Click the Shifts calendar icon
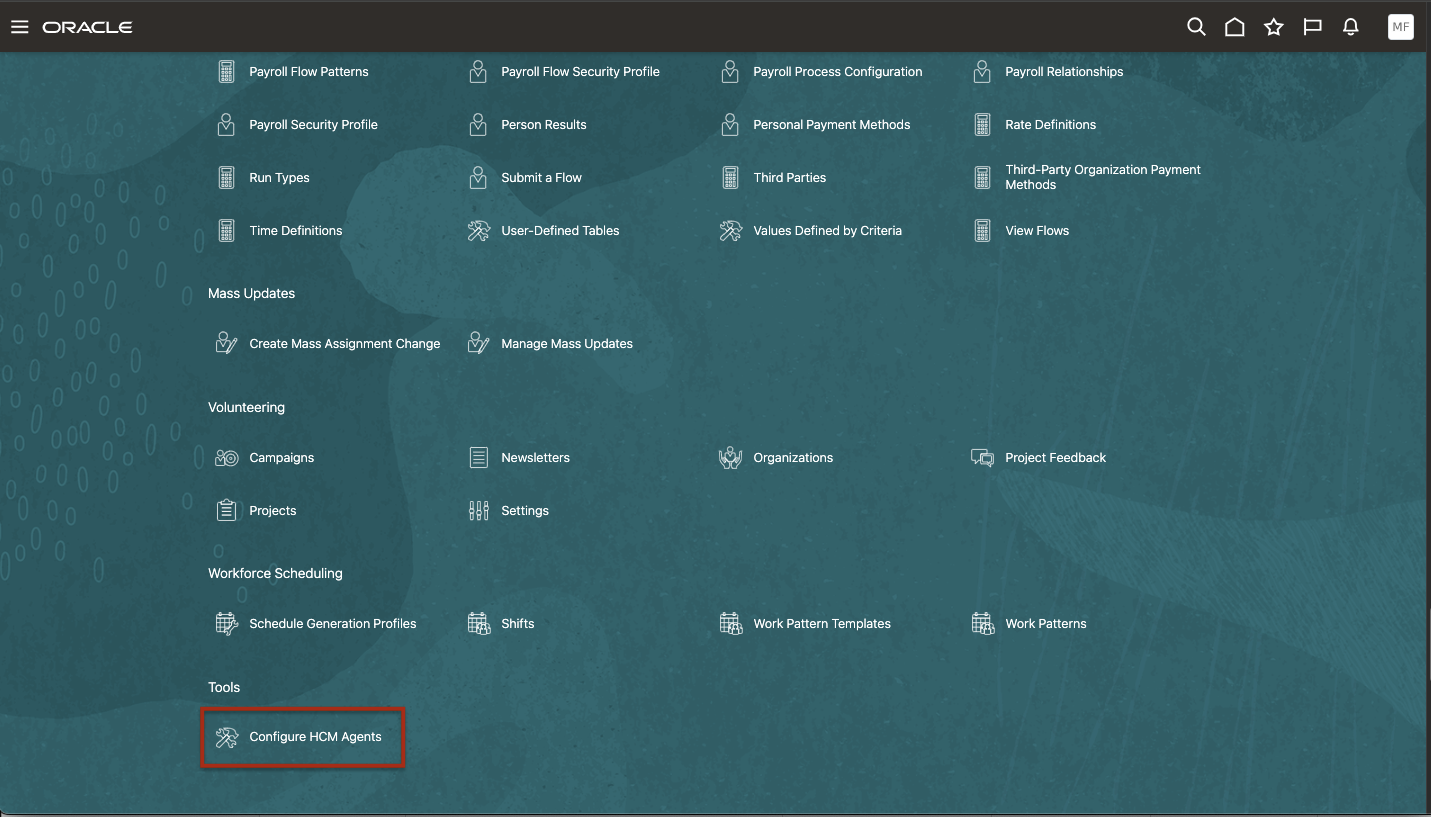 pyautogui.click(x=478, y=624)
